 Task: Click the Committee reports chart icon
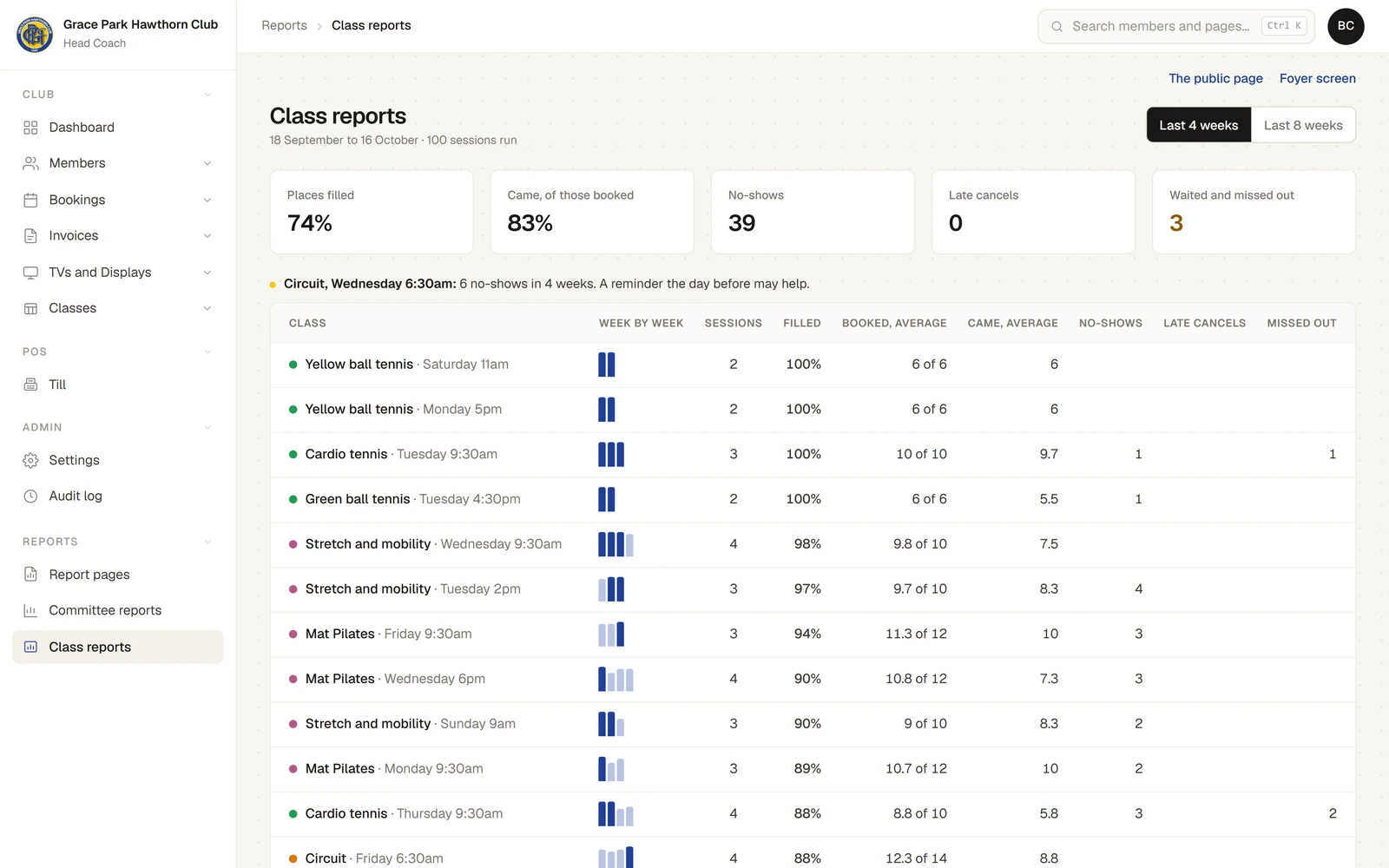[30, 611]
